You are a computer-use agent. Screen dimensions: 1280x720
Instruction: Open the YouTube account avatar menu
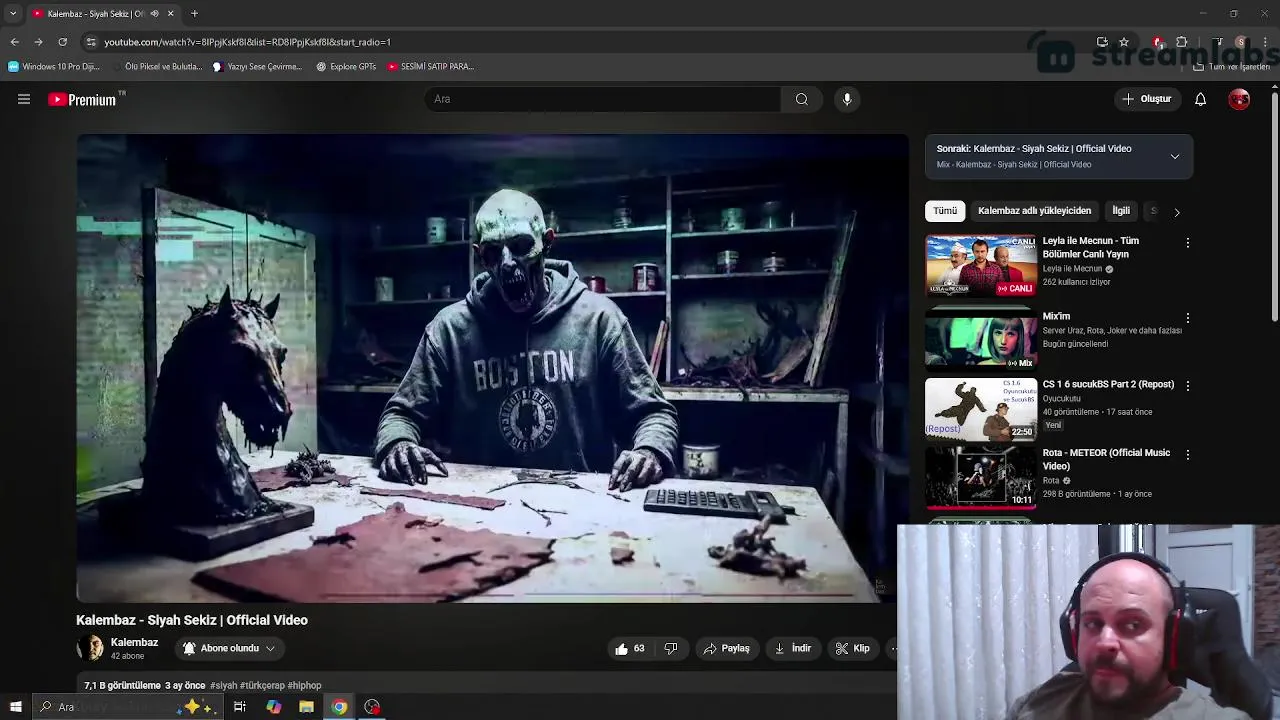pos(1239,99)
